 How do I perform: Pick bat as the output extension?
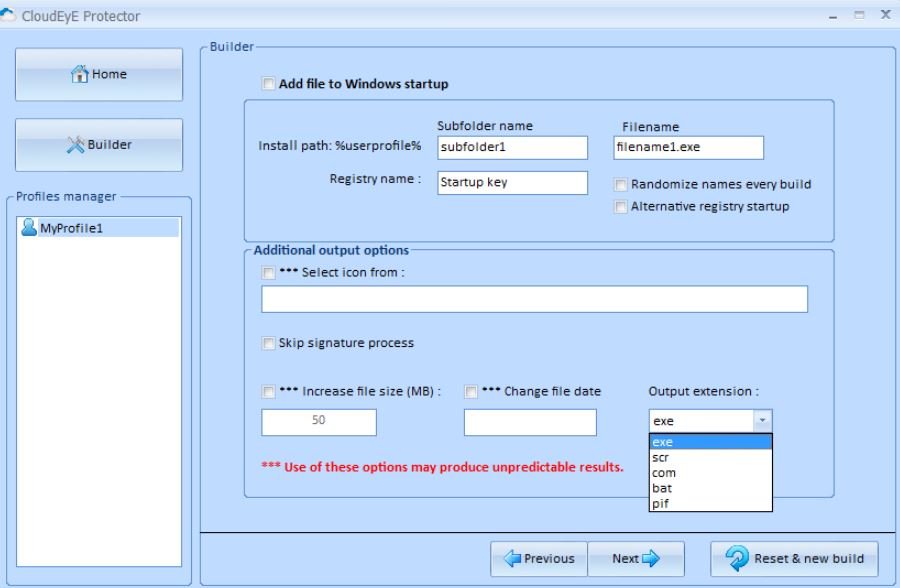coord(711,488)
